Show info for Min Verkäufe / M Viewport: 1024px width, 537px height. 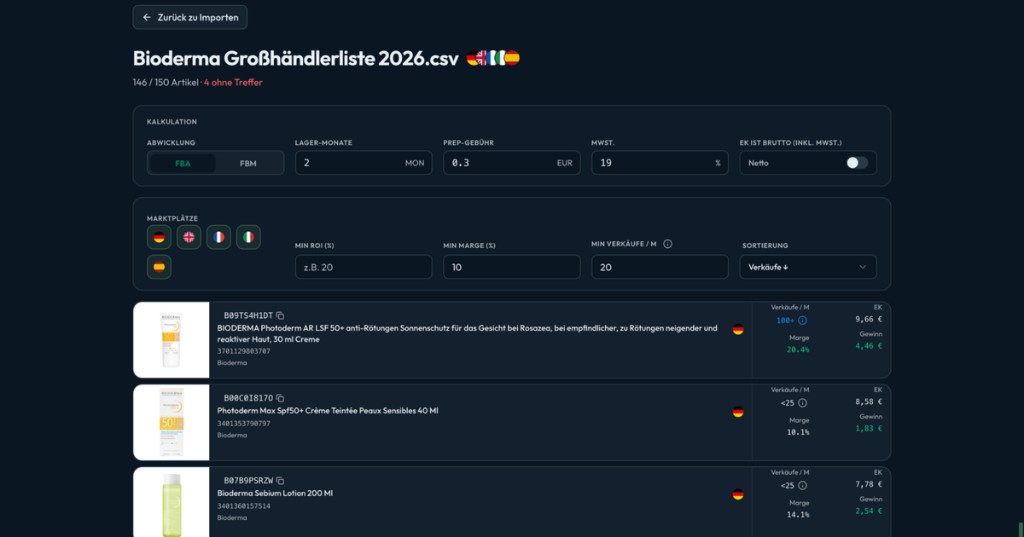pyautogui.click(x=667, y=244)
